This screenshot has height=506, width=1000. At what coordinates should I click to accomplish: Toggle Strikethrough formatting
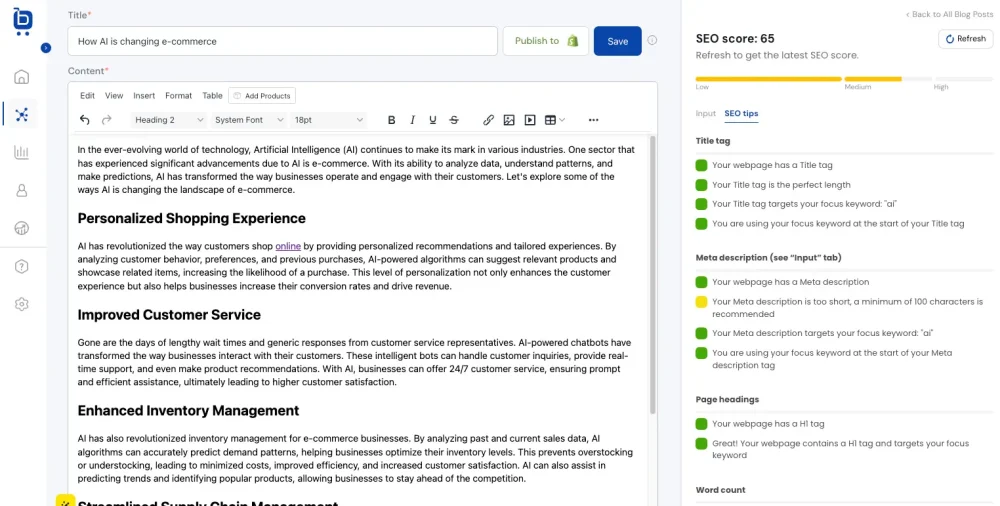click(454, 120)
